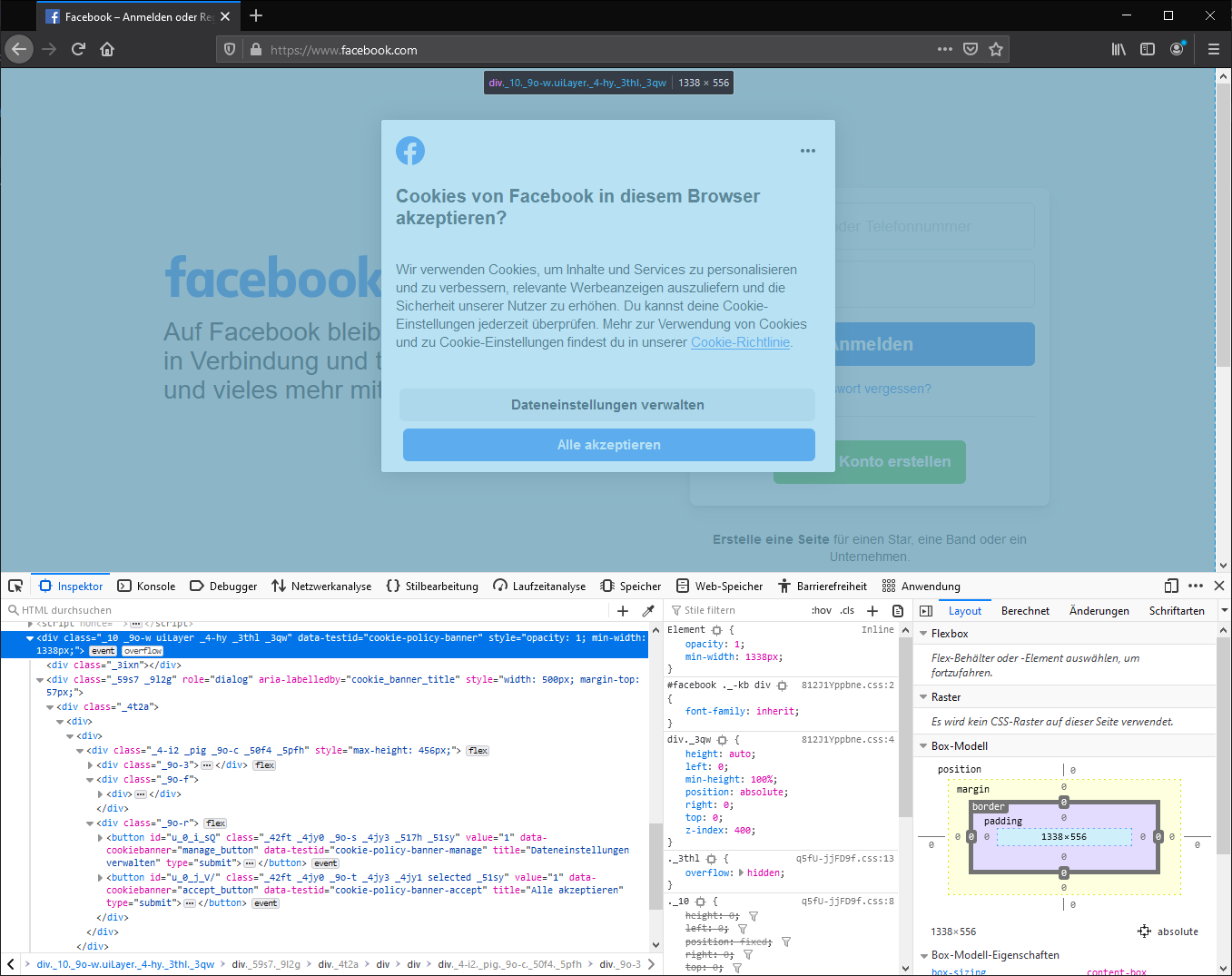Click the back navigation arrow
Image resolution: width=1232 pixels, height=976 pixels.
[19, 49]
